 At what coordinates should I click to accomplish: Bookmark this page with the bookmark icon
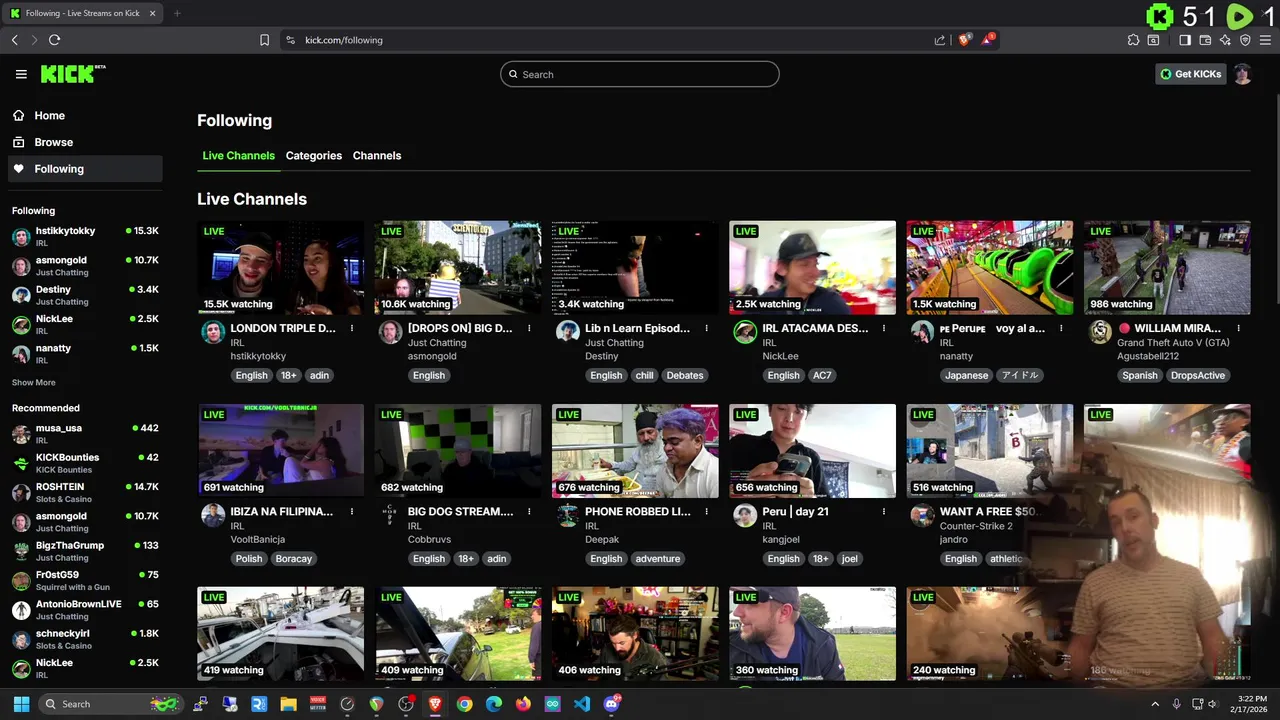click(x=264, y=40)
